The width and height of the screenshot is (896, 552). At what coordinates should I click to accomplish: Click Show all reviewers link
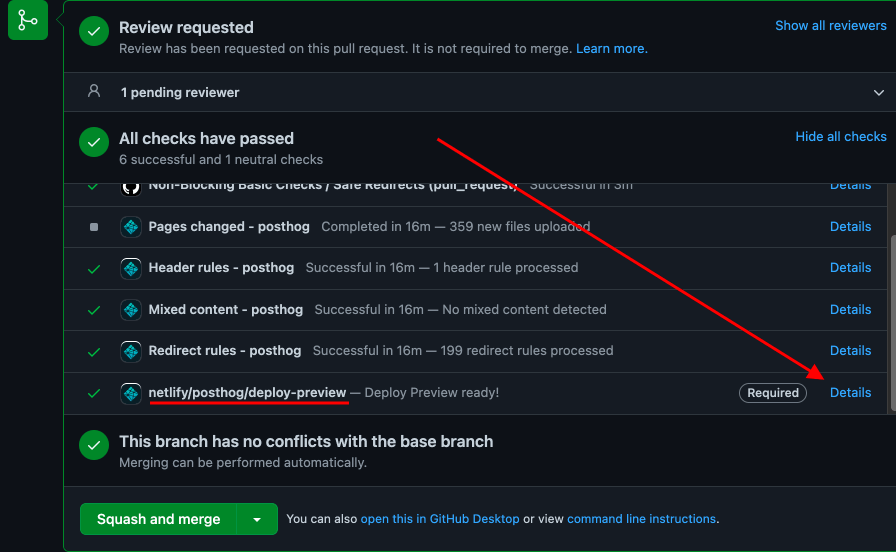tap(830, 26)
